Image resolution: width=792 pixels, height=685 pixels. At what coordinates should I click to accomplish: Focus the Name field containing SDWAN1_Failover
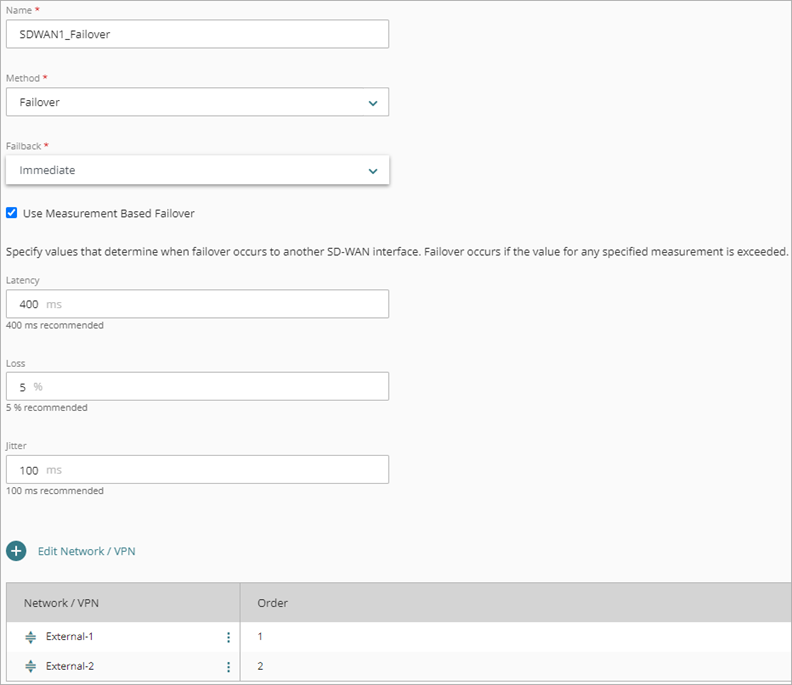pyautogui.click(x=196, y=34)
